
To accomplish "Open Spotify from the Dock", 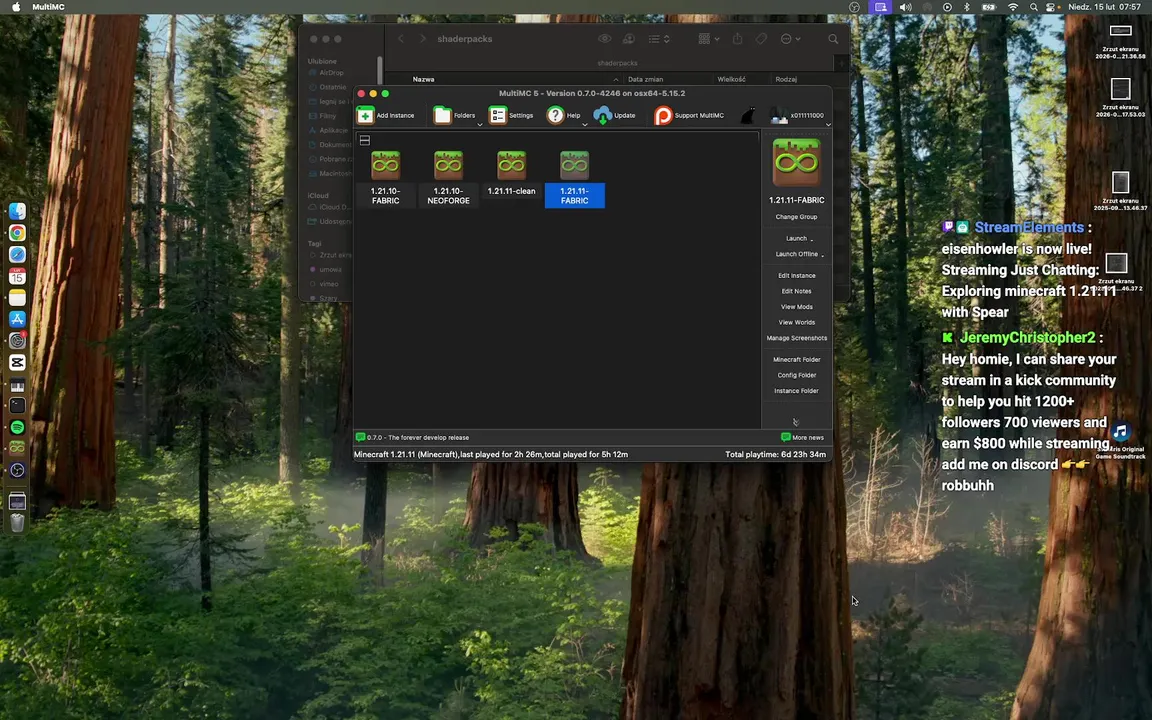I will coord(17,427).
